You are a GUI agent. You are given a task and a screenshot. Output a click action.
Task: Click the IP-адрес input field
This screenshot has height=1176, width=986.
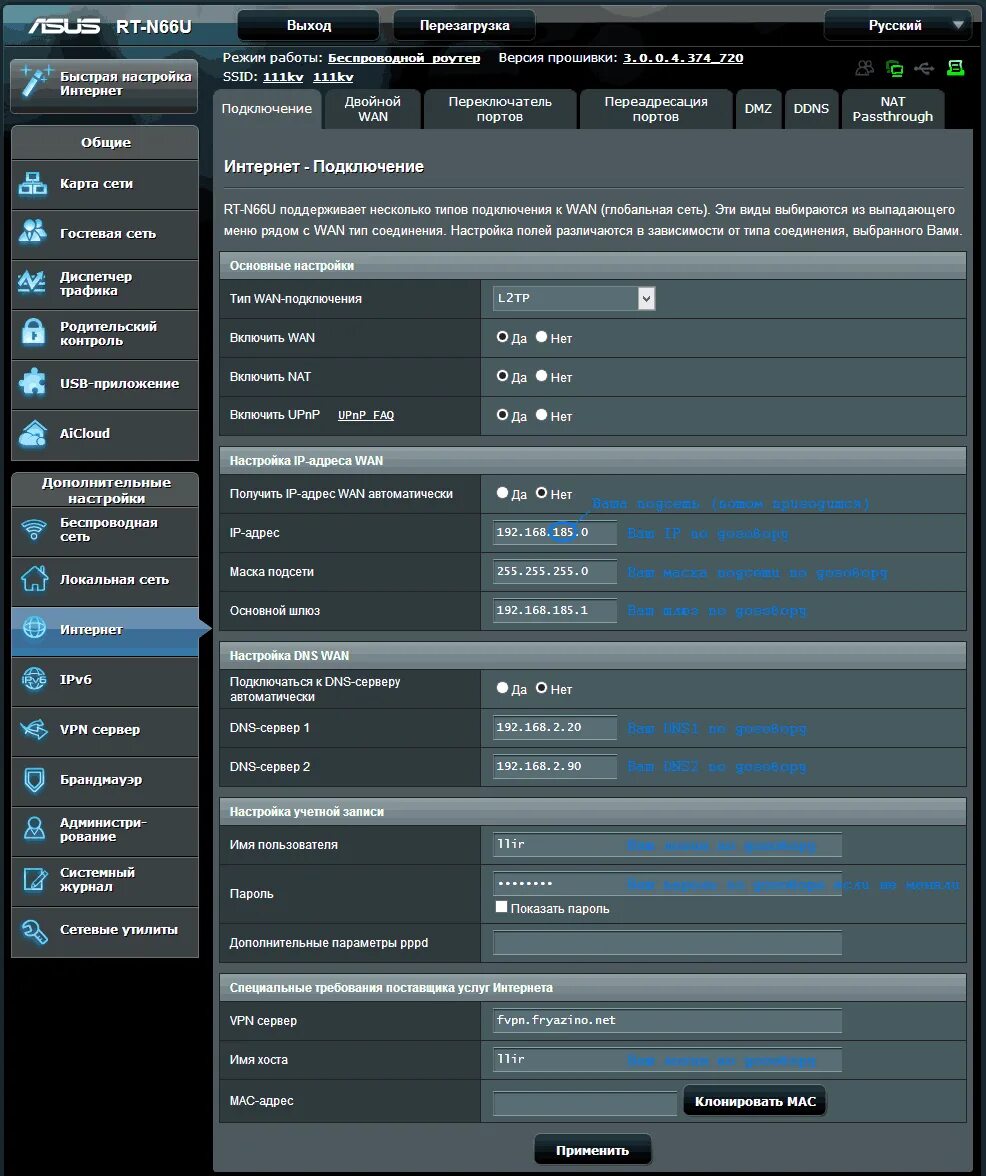click(x=555, y=532)
